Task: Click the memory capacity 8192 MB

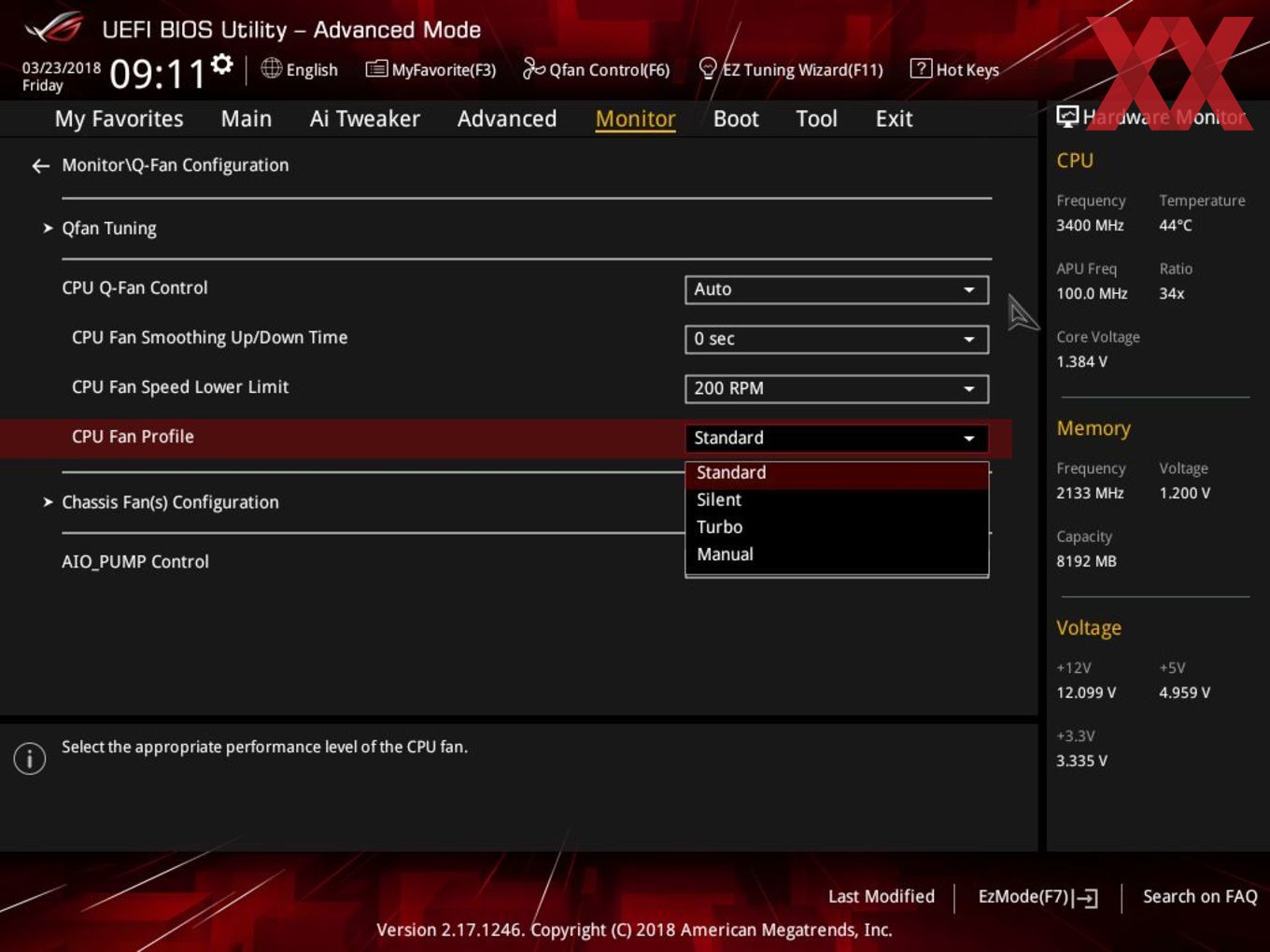Action: tap(1086, 562)
